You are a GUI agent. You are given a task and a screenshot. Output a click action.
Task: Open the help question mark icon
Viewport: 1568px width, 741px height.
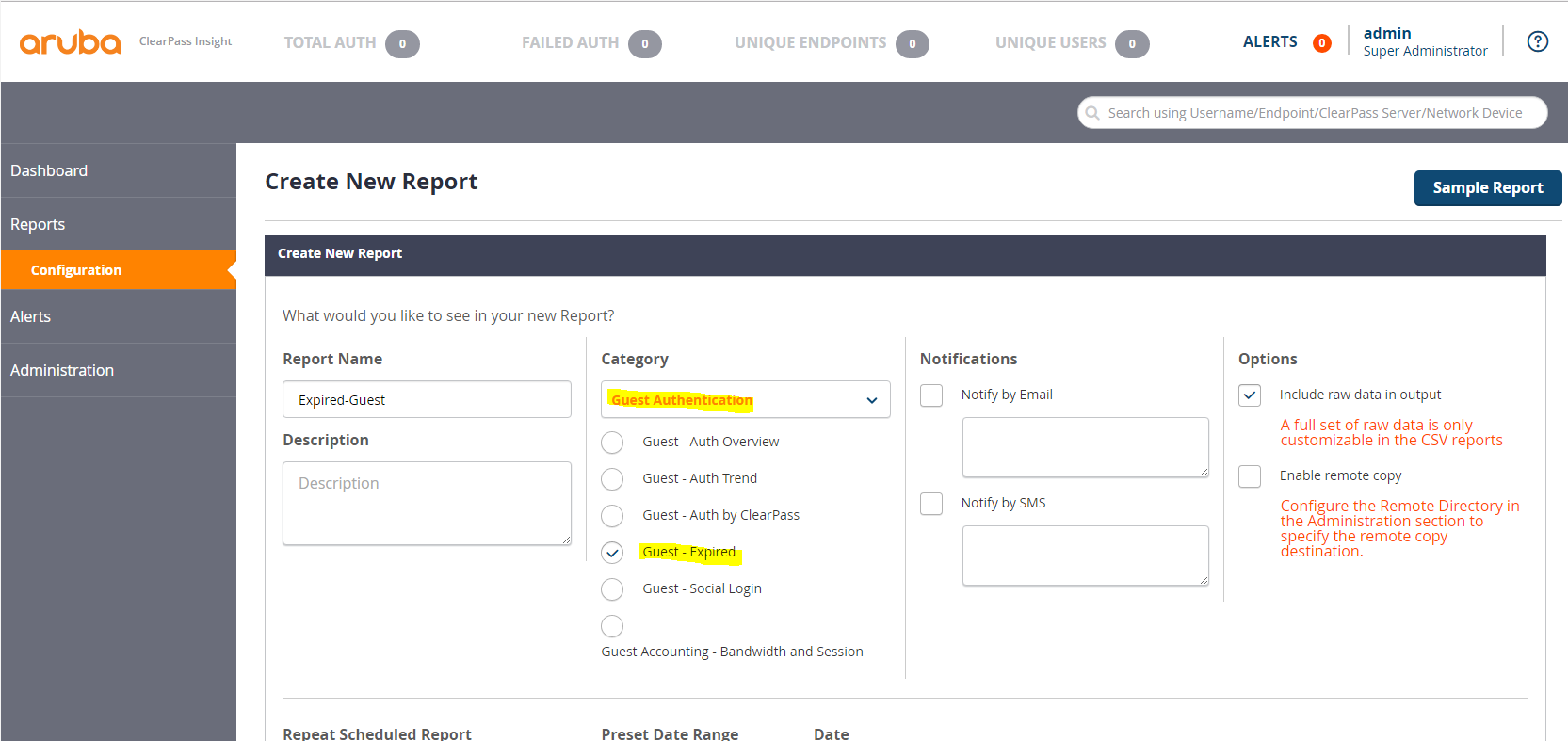(1538, 41)
